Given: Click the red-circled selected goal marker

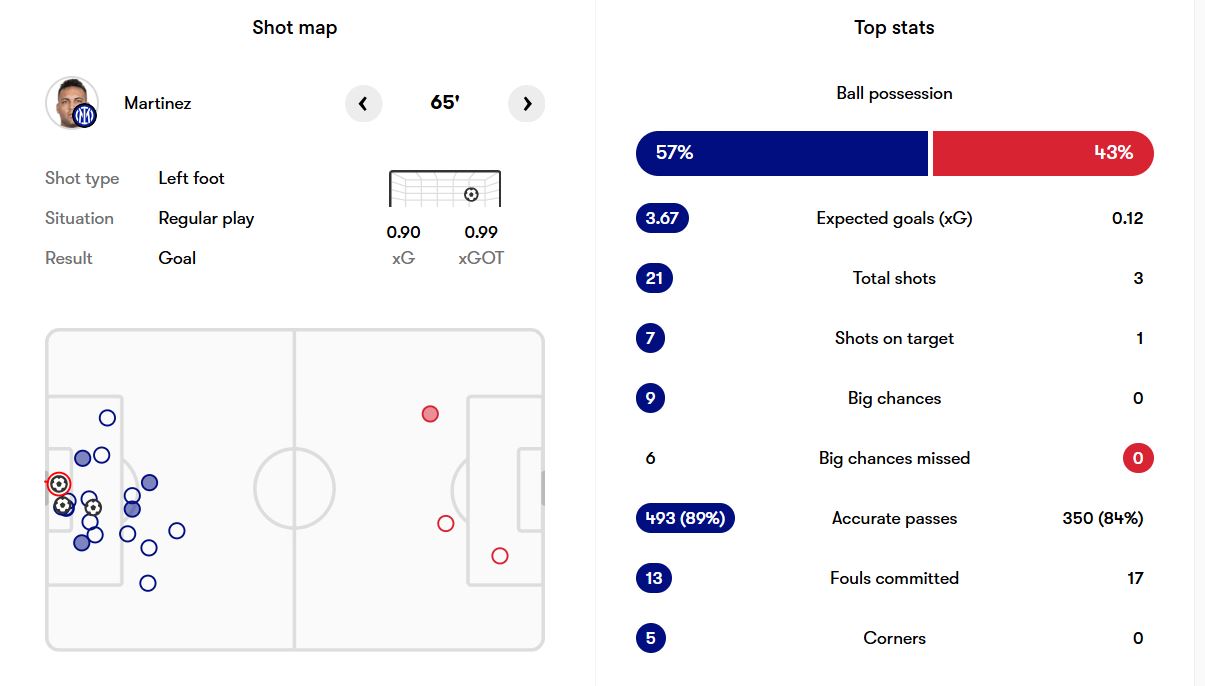Looking at the screenshot, I should click(x=59, y=484).
